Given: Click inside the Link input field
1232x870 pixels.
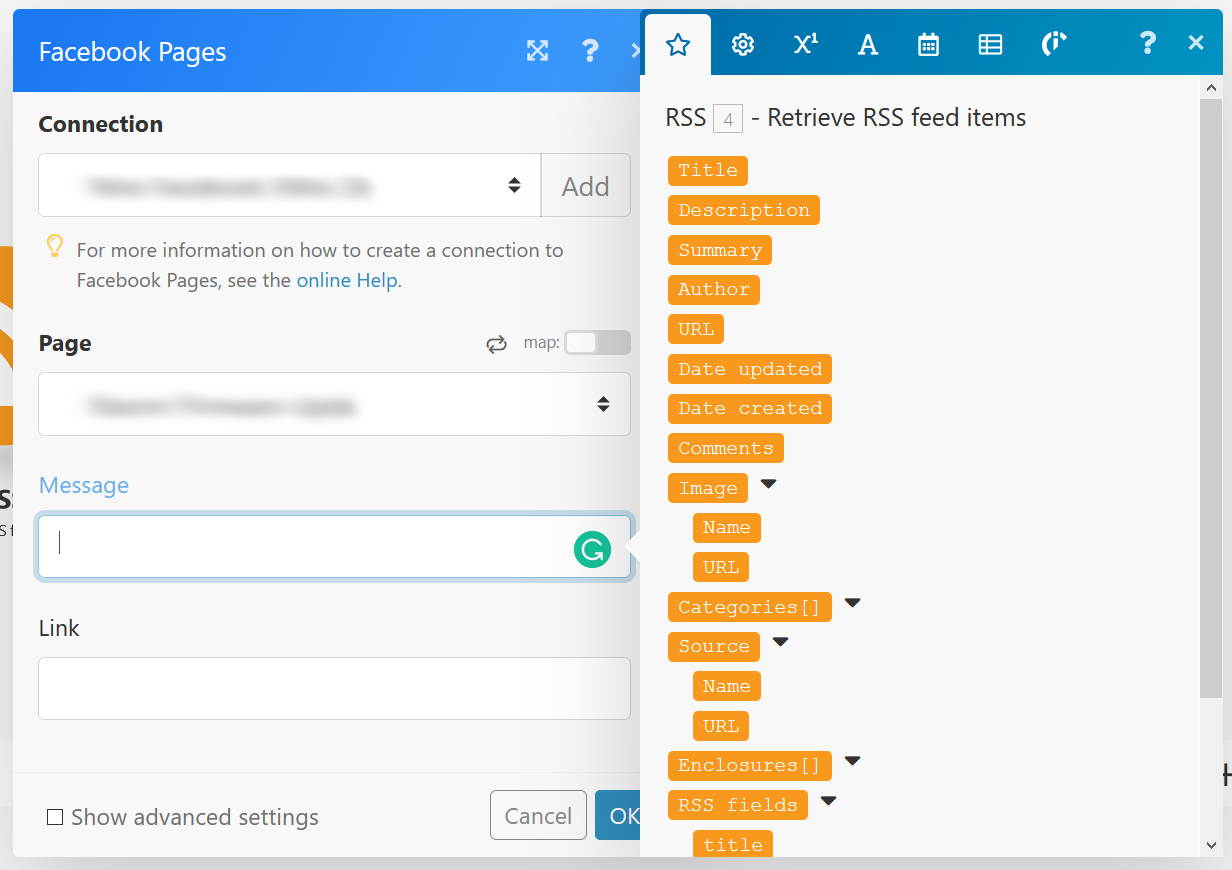Looking at the screenshot, I should [334, 688].
